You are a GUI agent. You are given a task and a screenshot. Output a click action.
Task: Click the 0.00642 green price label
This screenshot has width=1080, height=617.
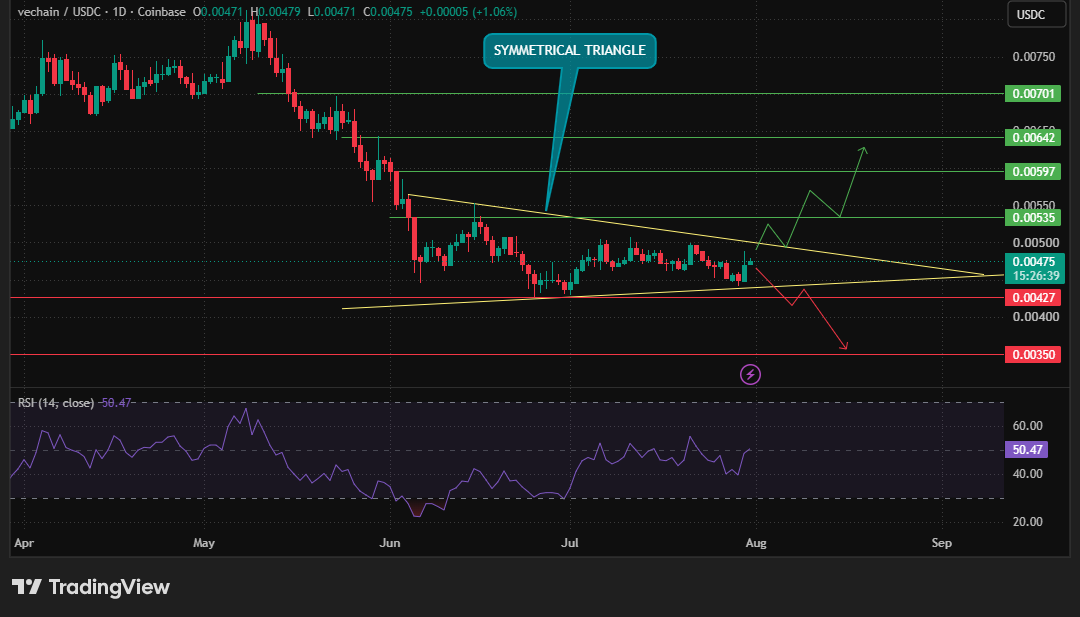pyautogui.click(x=1032, y=138)
